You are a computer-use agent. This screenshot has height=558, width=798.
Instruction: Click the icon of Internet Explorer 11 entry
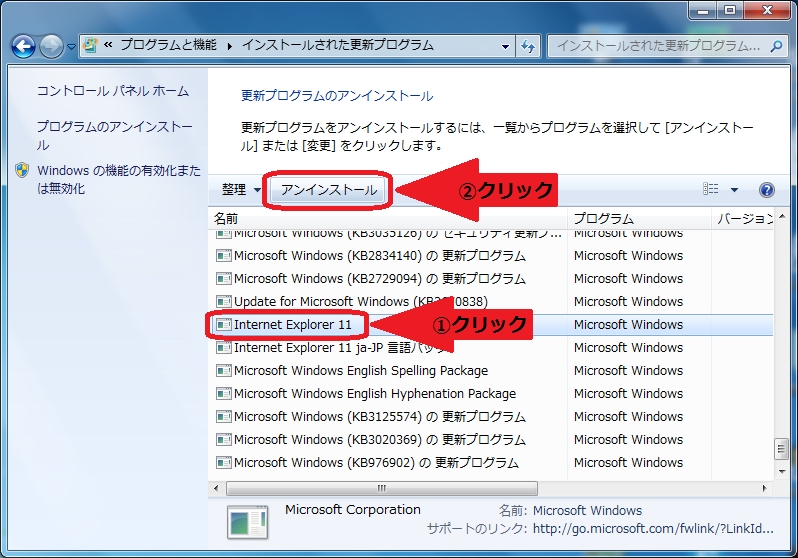tap(224, 325)
